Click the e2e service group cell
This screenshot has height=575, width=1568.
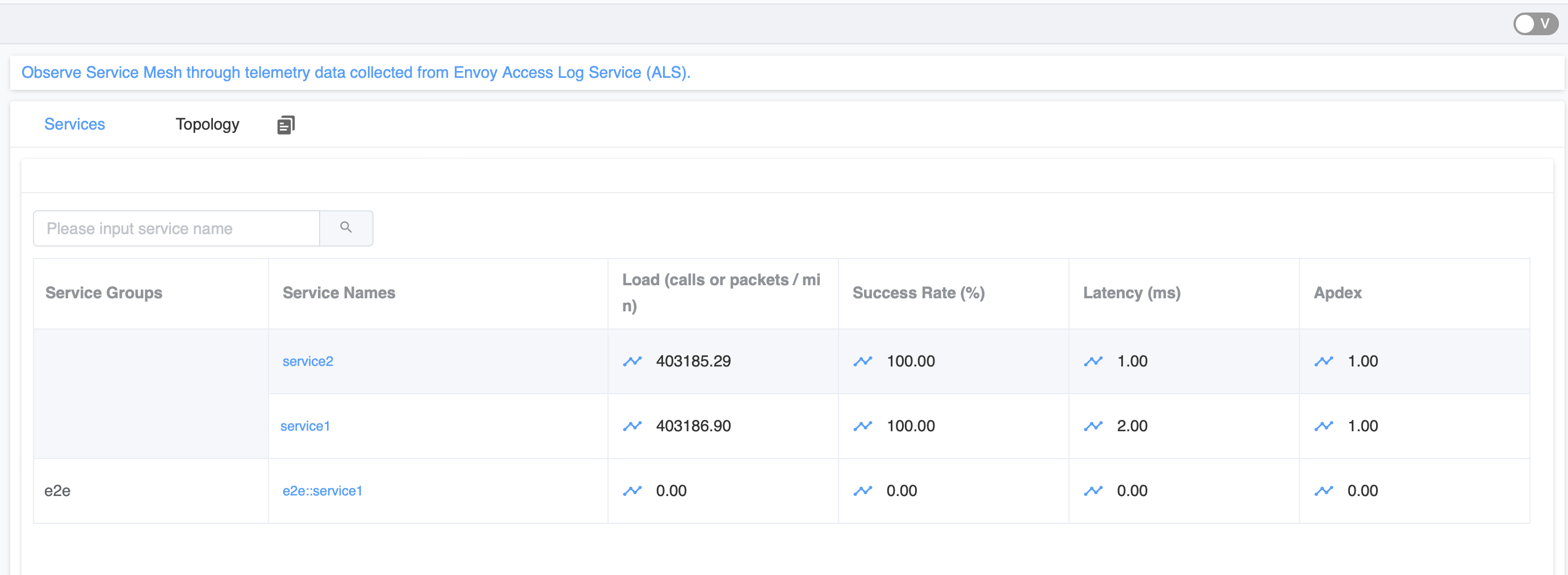click(57, 490)
